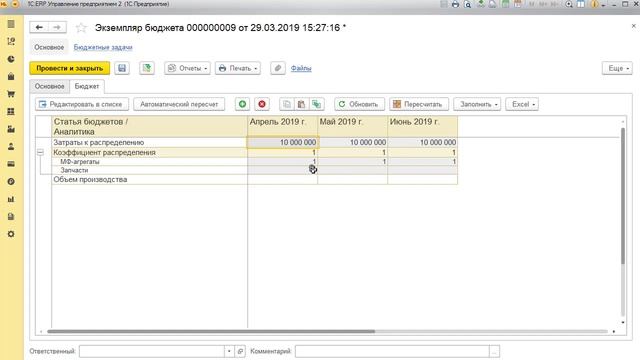Click the horizontal scrollbar thumb
Image resolution: width=640 pixels, height=360 pixels.
tap(211, 331)
